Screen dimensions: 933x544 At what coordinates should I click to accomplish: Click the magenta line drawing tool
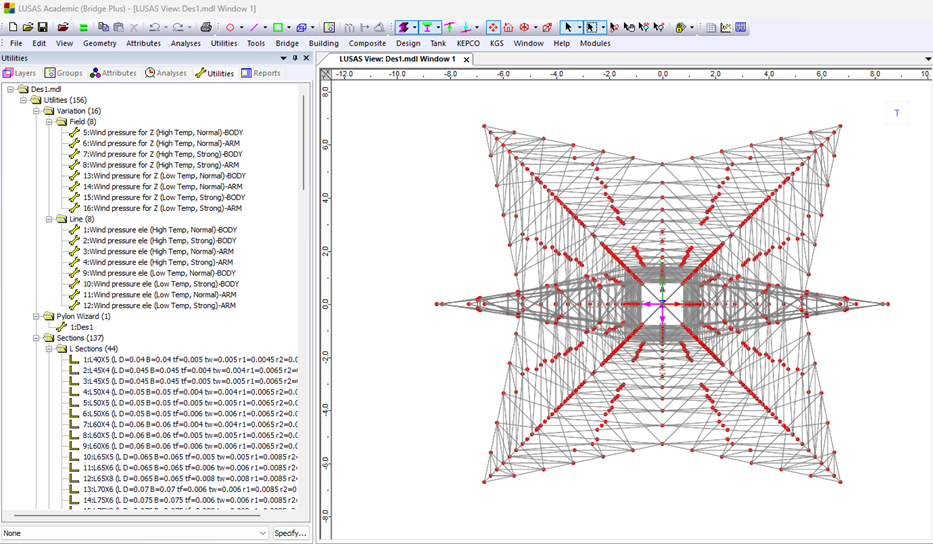pyautogui.click(x=254, y=27)
